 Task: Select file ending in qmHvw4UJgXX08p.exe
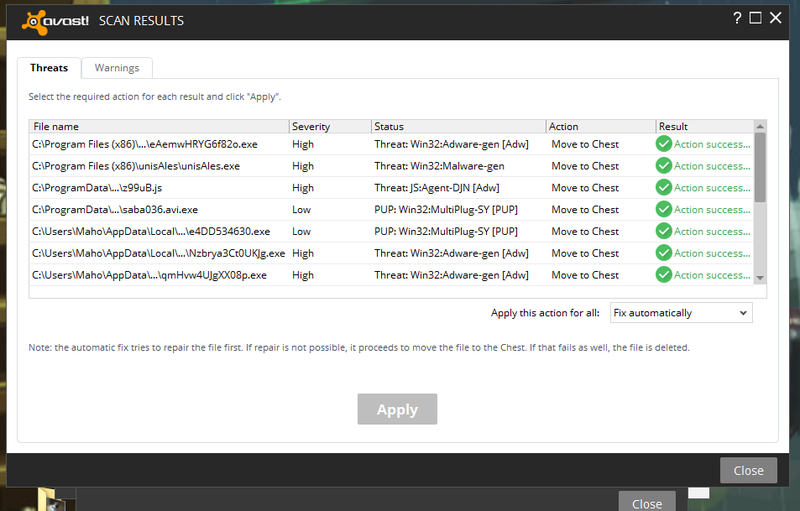(x=149, y=275)
